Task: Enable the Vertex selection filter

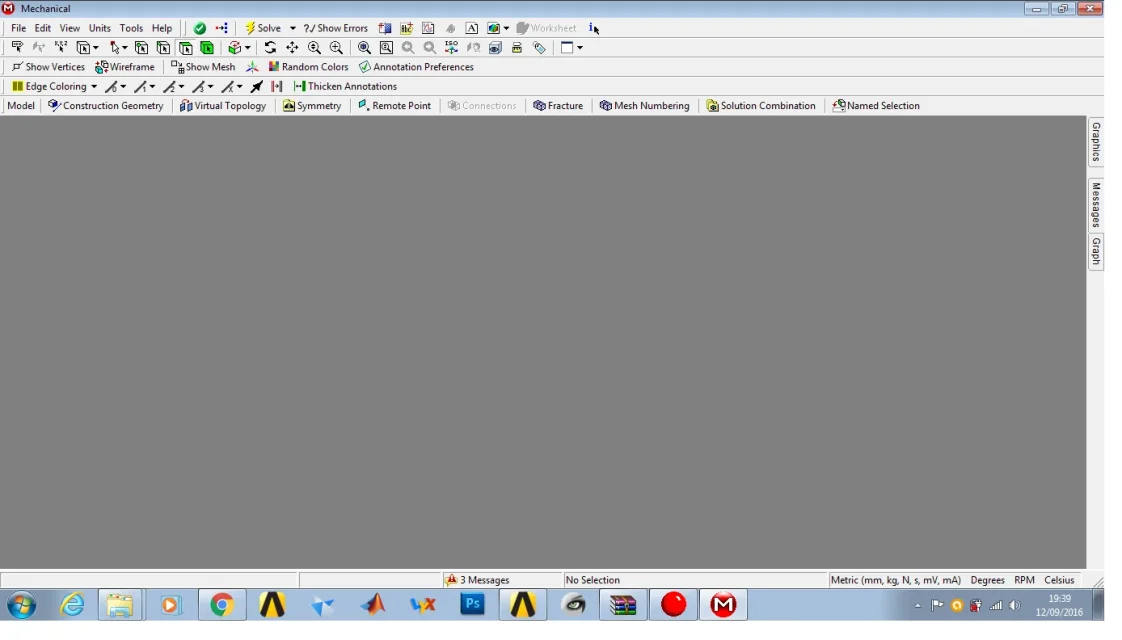Action: [x=144, y=48]
